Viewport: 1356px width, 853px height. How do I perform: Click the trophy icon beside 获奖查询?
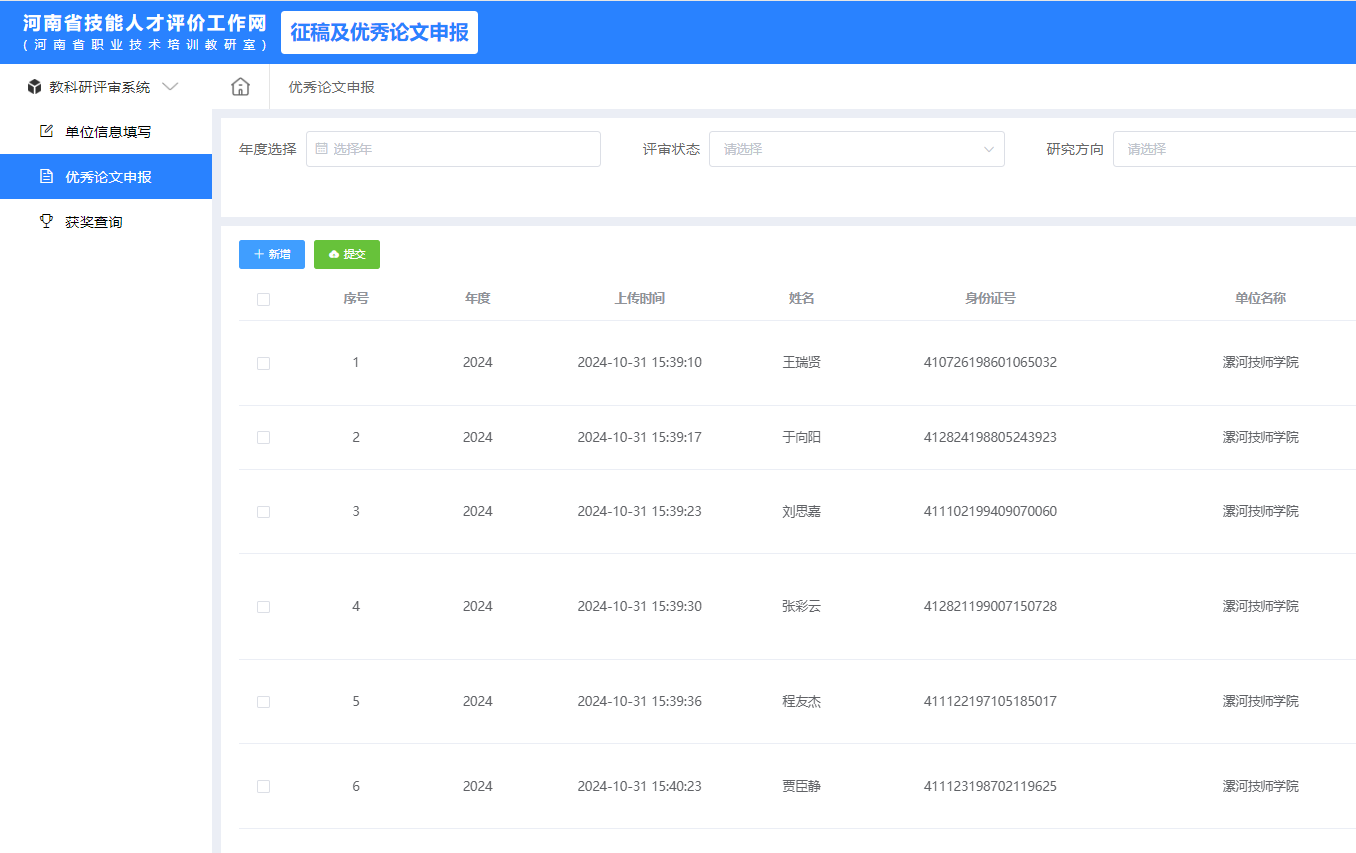(x=46, y=221)
